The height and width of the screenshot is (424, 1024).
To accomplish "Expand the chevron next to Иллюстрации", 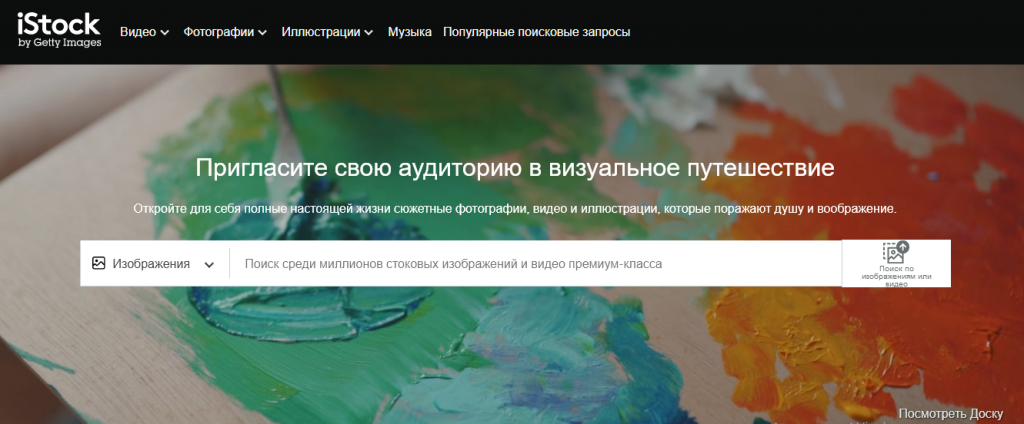I will (x=369, y=33).
